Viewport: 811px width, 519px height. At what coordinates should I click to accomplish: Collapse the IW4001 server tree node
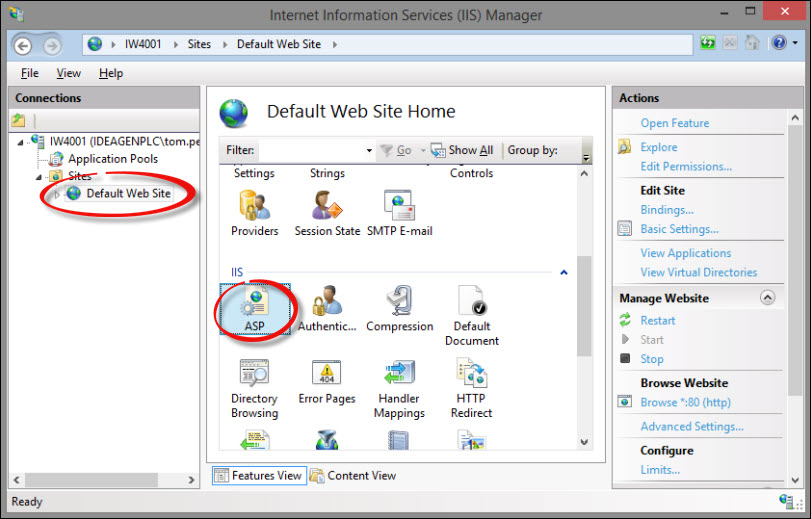click(x=20, y=142)
